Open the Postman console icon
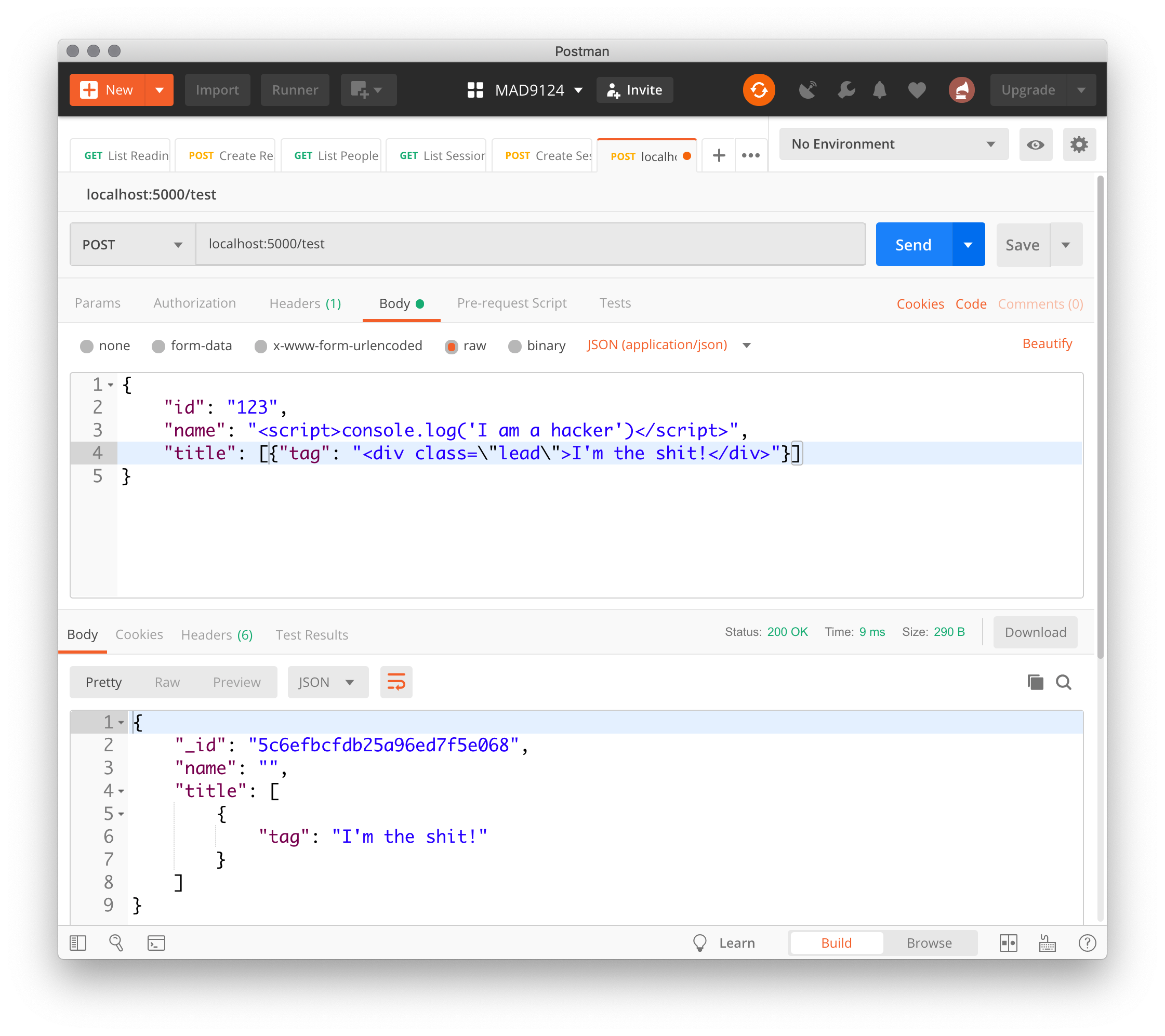The height and width of the screenshot is (1036, 1165). click(156, 943)
